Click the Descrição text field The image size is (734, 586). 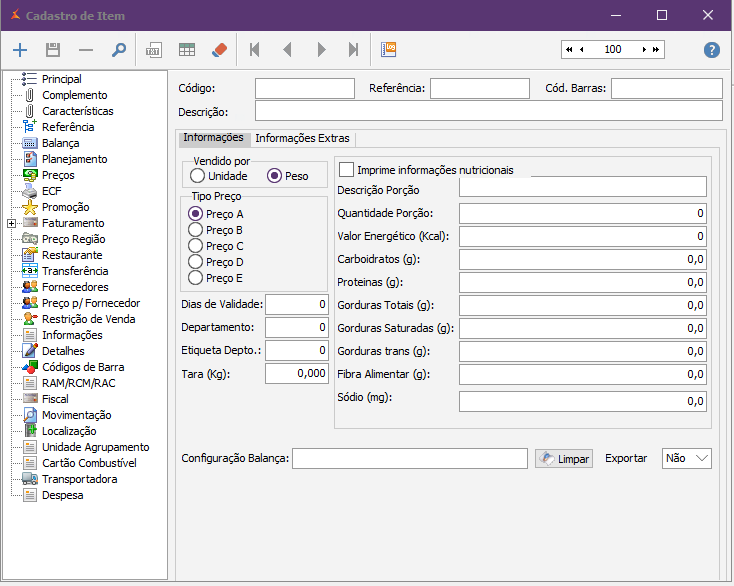[488, 111]
